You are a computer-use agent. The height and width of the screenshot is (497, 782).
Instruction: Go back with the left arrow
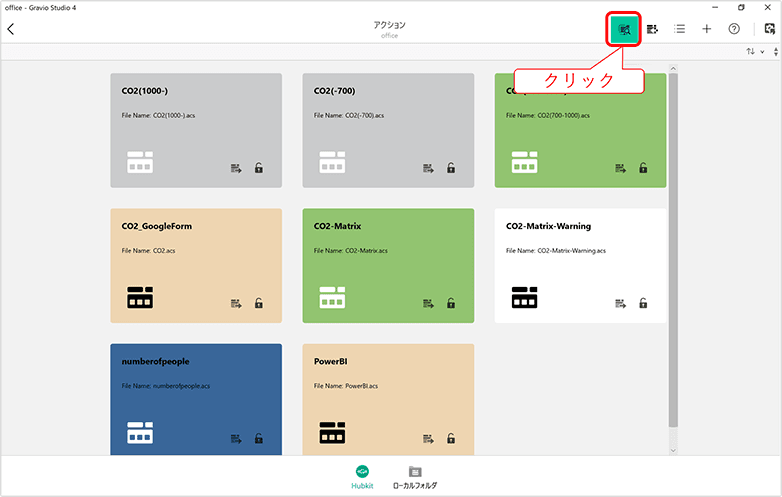click(x=10, y=29)
